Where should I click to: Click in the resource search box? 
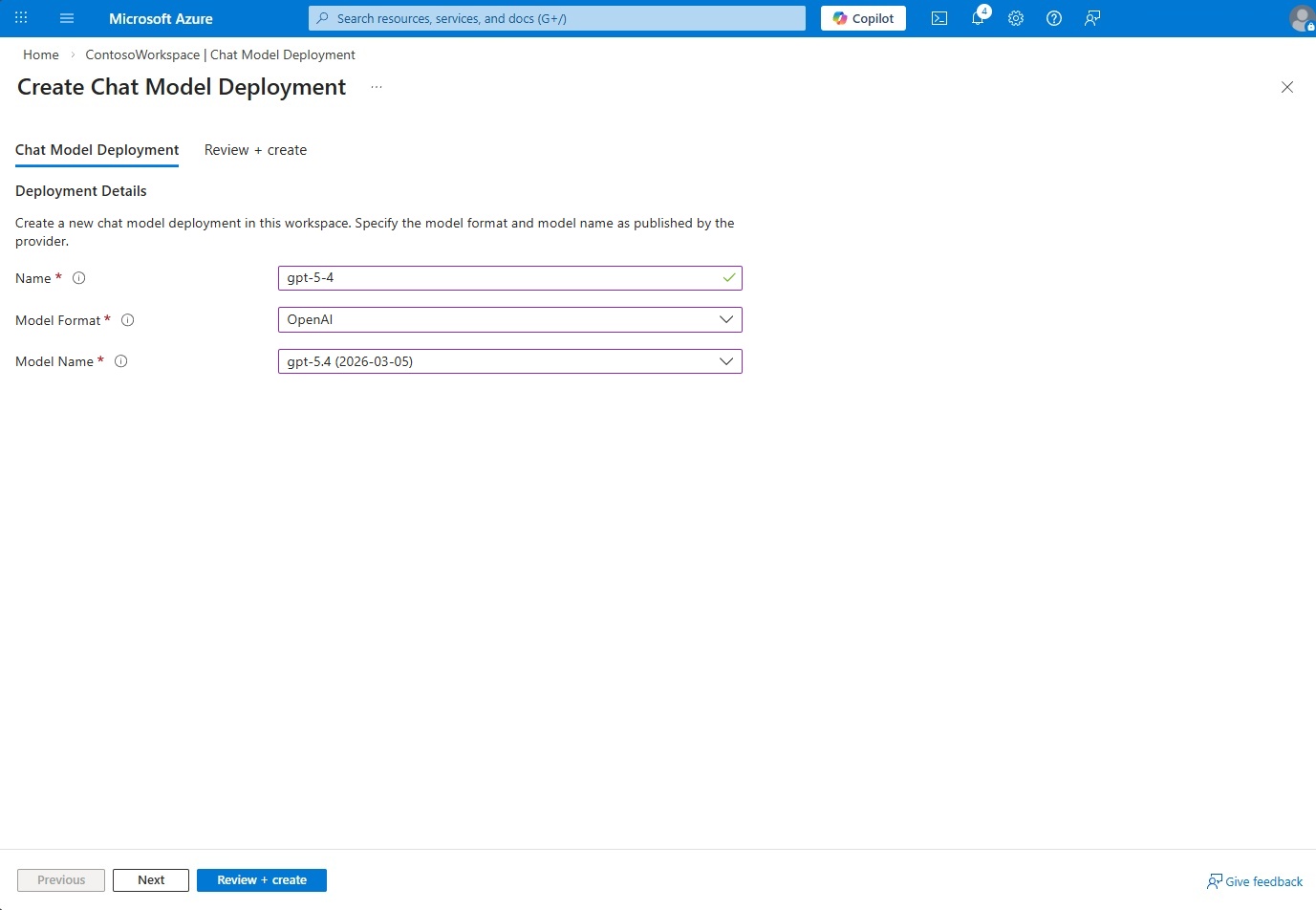pos(557,18)
